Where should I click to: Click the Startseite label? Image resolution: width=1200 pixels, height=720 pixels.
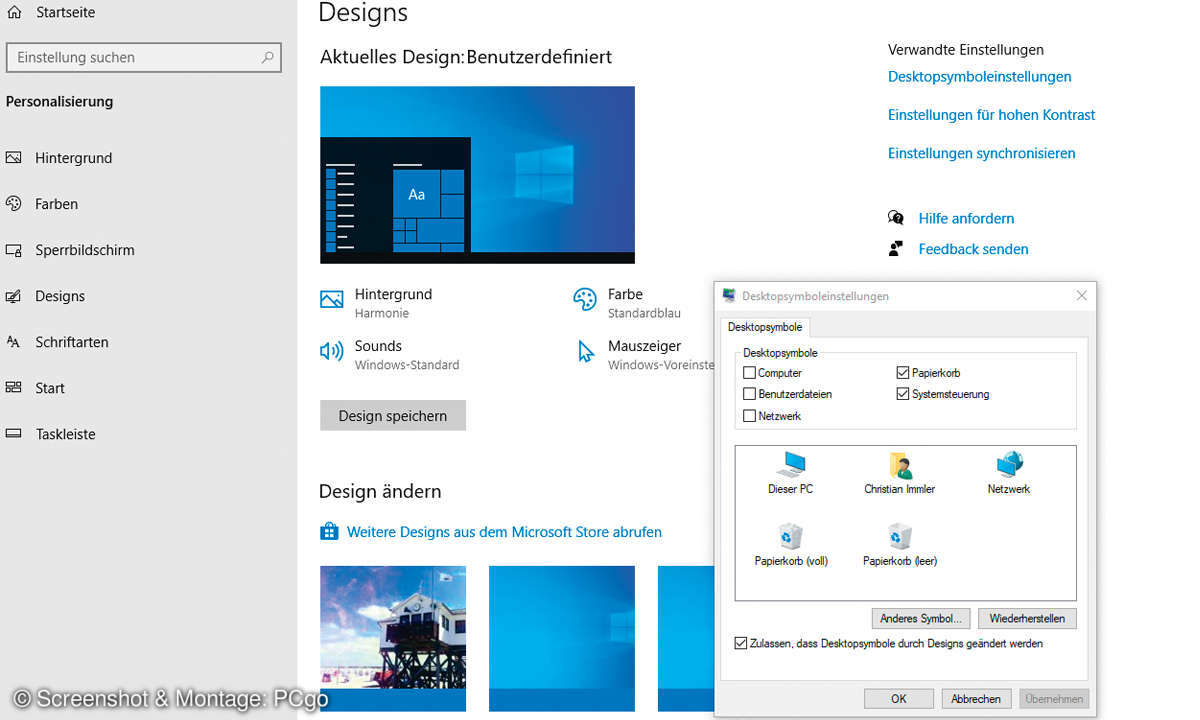(x=68, y=13)
